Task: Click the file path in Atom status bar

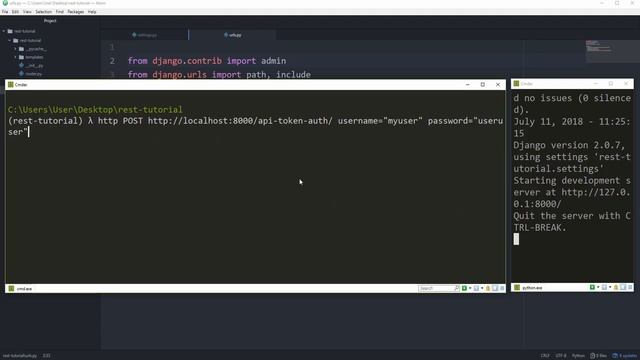Action: point(20,356)
